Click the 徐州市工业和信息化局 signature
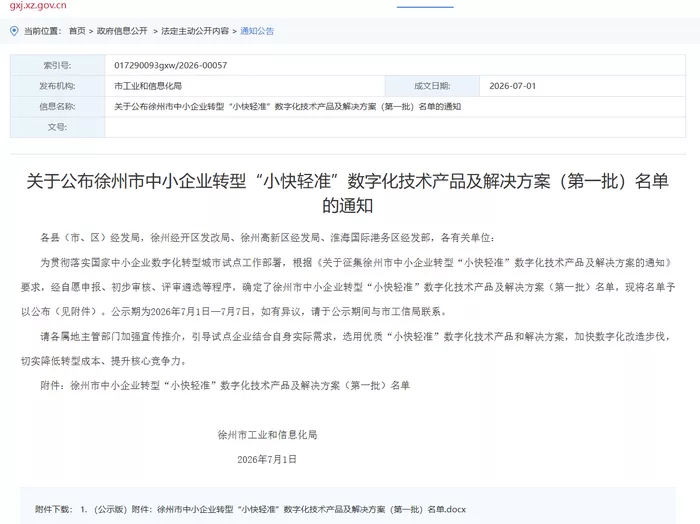The image size is (700, 524). point(267,434)
